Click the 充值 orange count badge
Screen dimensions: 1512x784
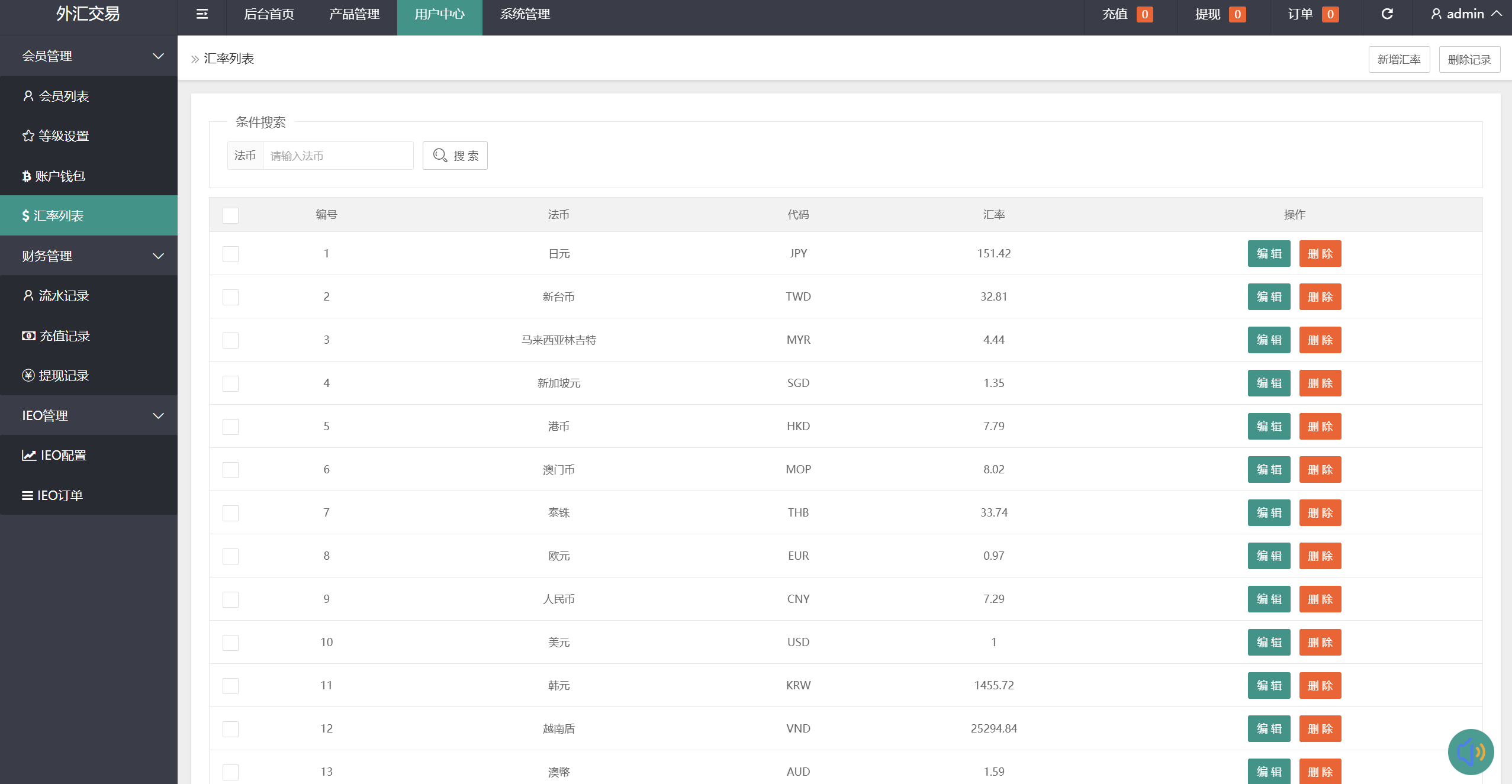[x=1145, y=14]
